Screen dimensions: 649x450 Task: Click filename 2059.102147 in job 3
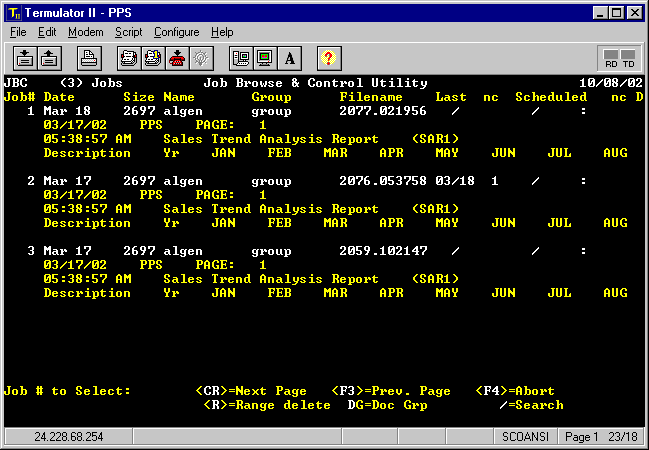click(x=383, y=251)
